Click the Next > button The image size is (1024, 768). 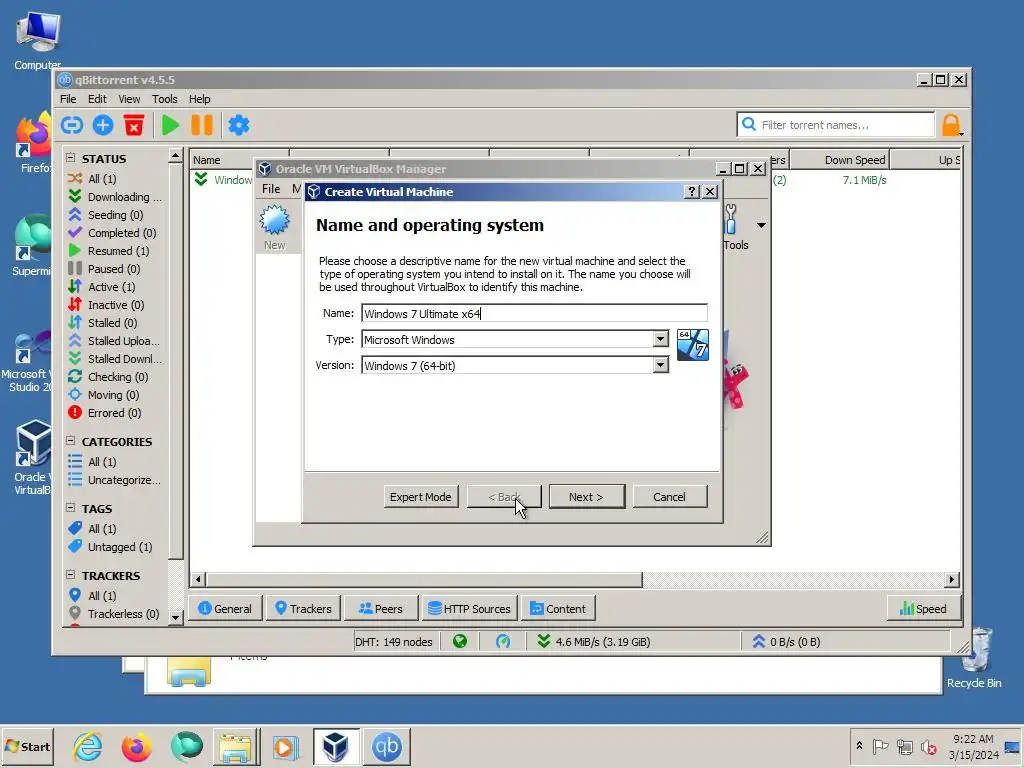click(x=586, y=496)
